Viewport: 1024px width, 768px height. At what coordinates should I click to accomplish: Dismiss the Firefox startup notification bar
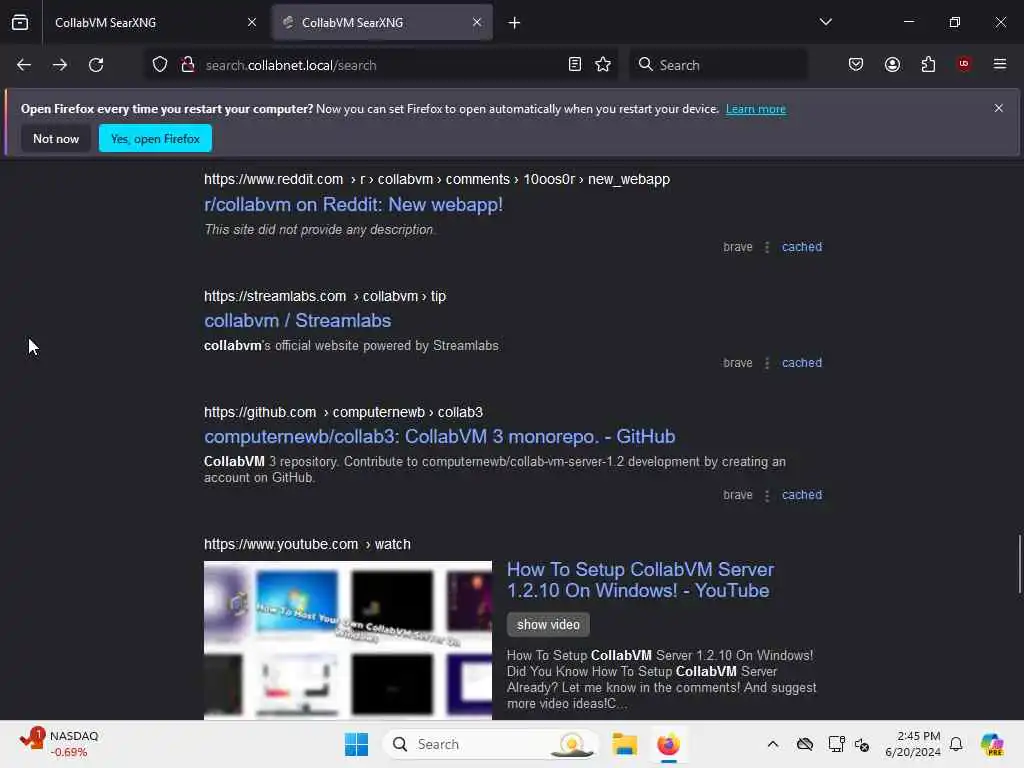[999, 108]
